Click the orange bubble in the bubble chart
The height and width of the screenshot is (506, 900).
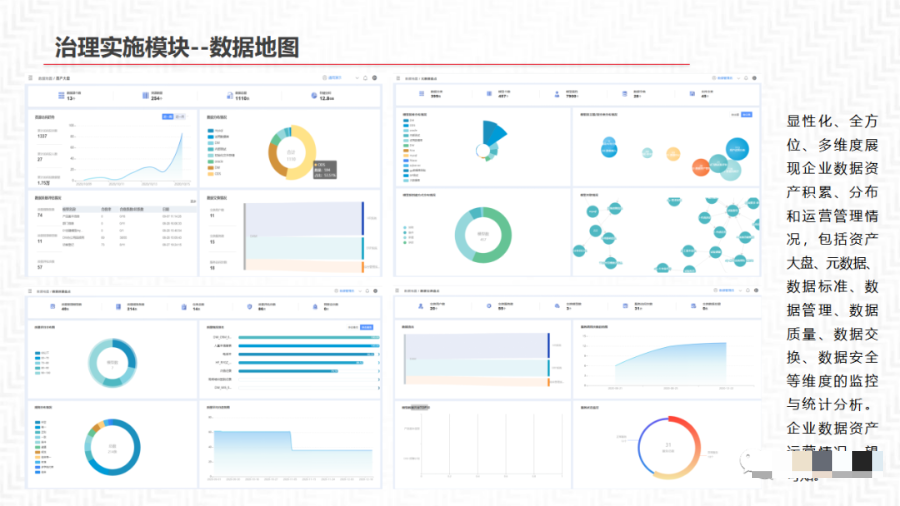coord(700,167)
